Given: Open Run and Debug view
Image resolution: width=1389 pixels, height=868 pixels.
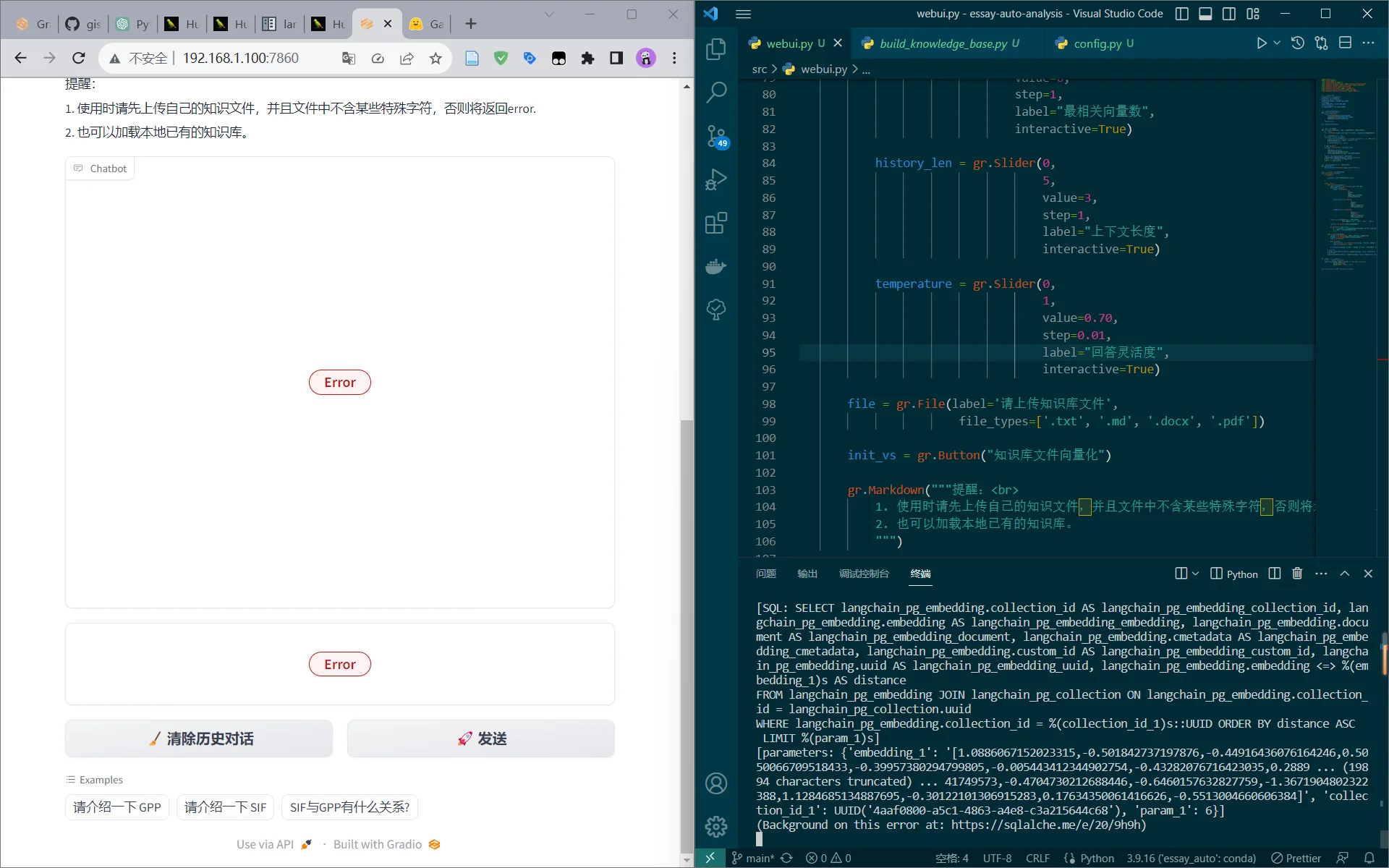Looking at the screenshot, I should point(715,179).
